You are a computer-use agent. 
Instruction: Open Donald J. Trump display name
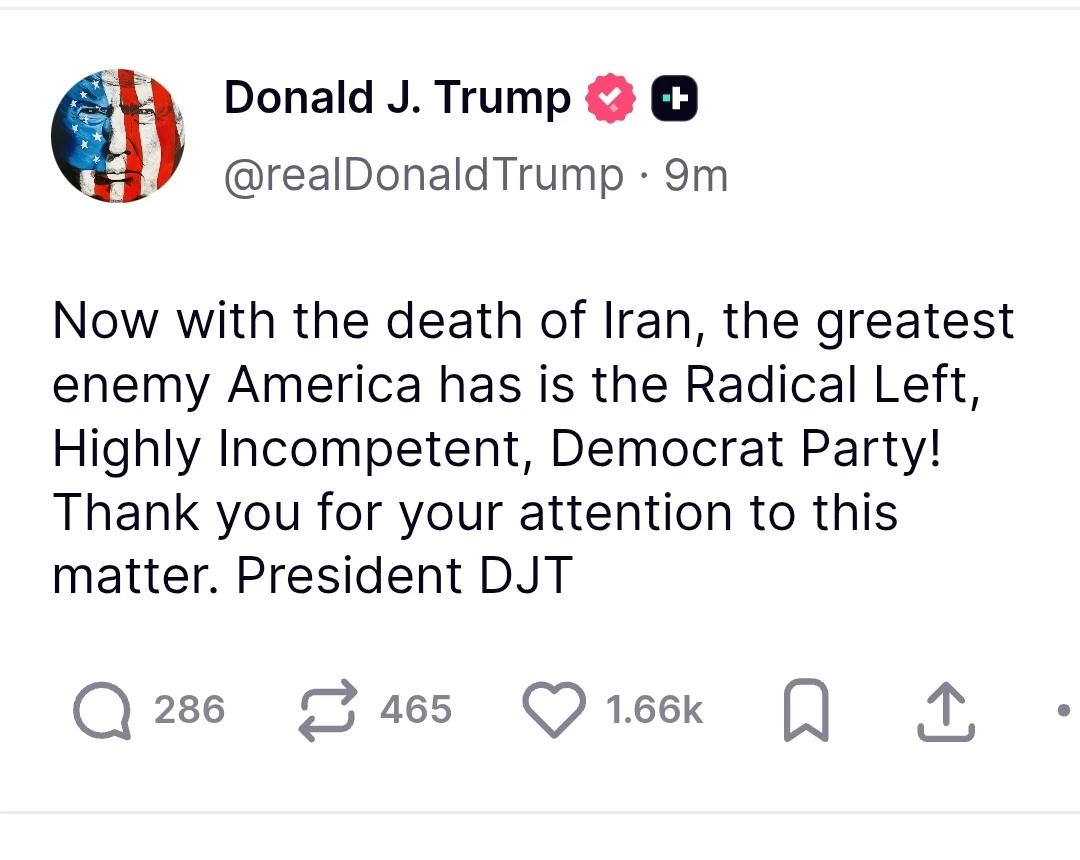[397, 99]
